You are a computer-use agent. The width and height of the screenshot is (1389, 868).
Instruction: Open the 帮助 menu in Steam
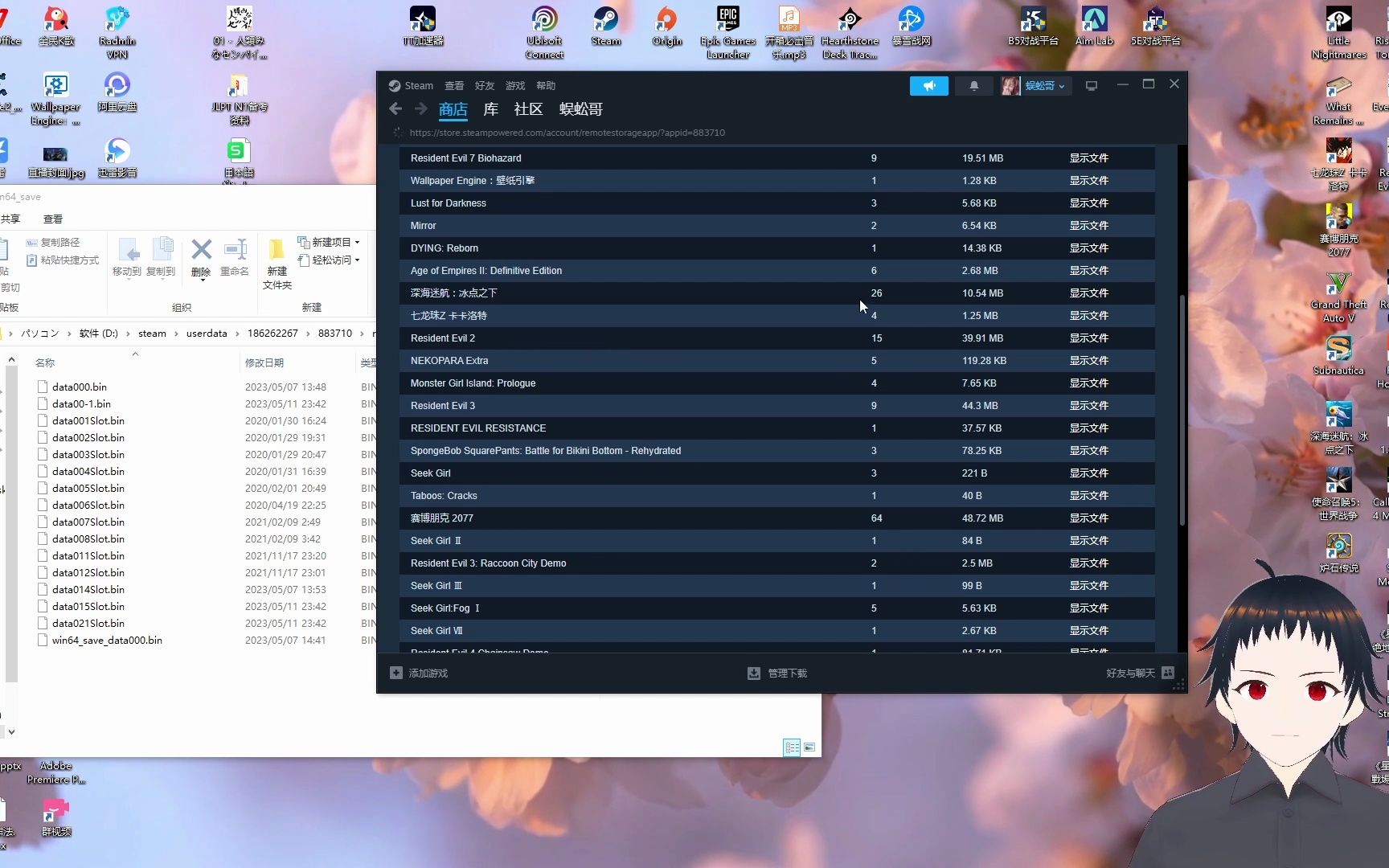click(x=546, y=86)
